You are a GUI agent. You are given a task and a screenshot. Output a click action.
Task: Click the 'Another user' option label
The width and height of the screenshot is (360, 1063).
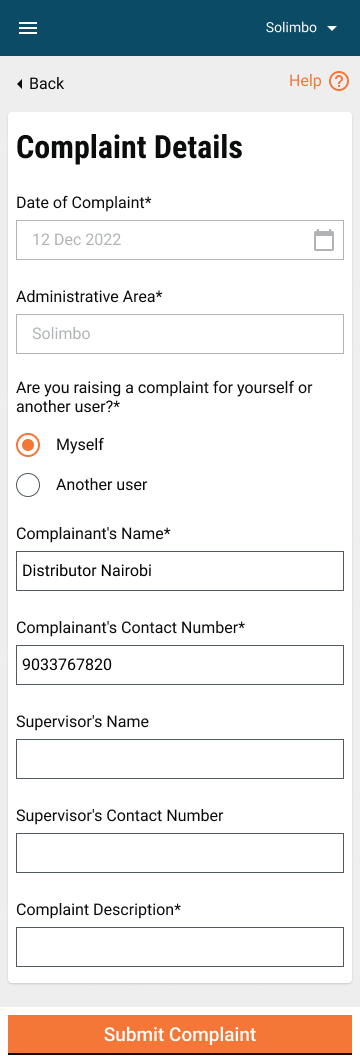[102, 485]
